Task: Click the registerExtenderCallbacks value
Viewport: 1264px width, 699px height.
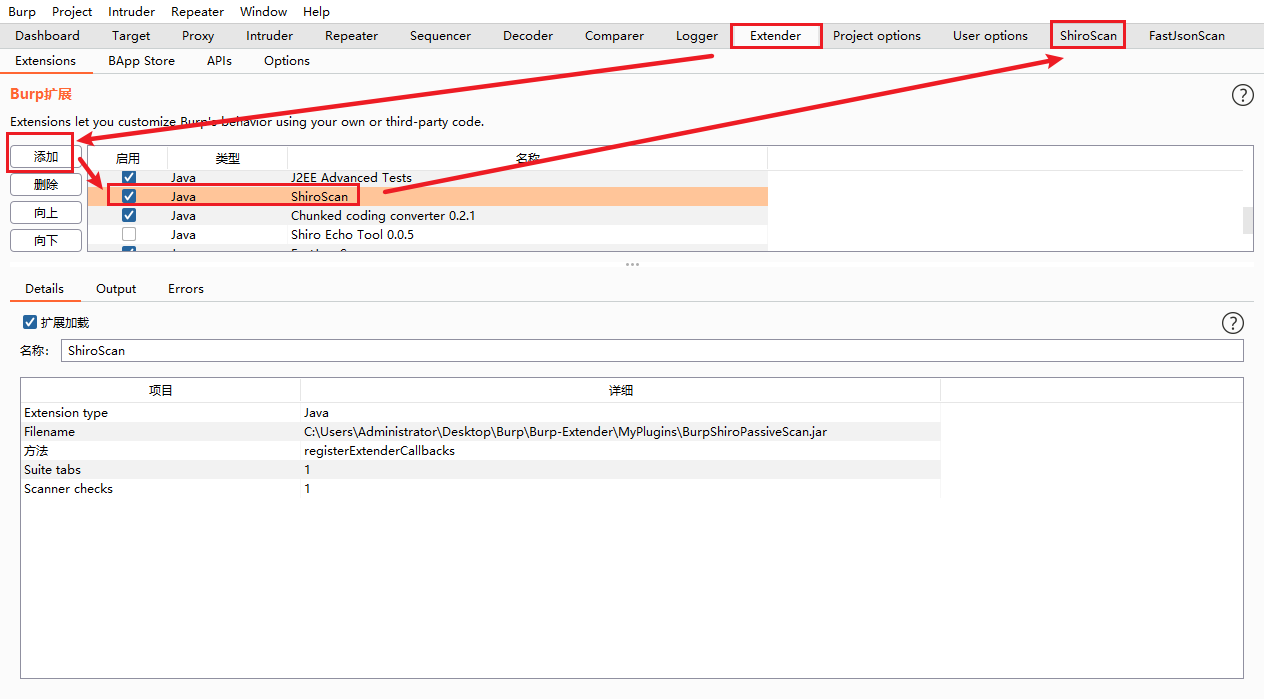Action: [x=379, y=451]
